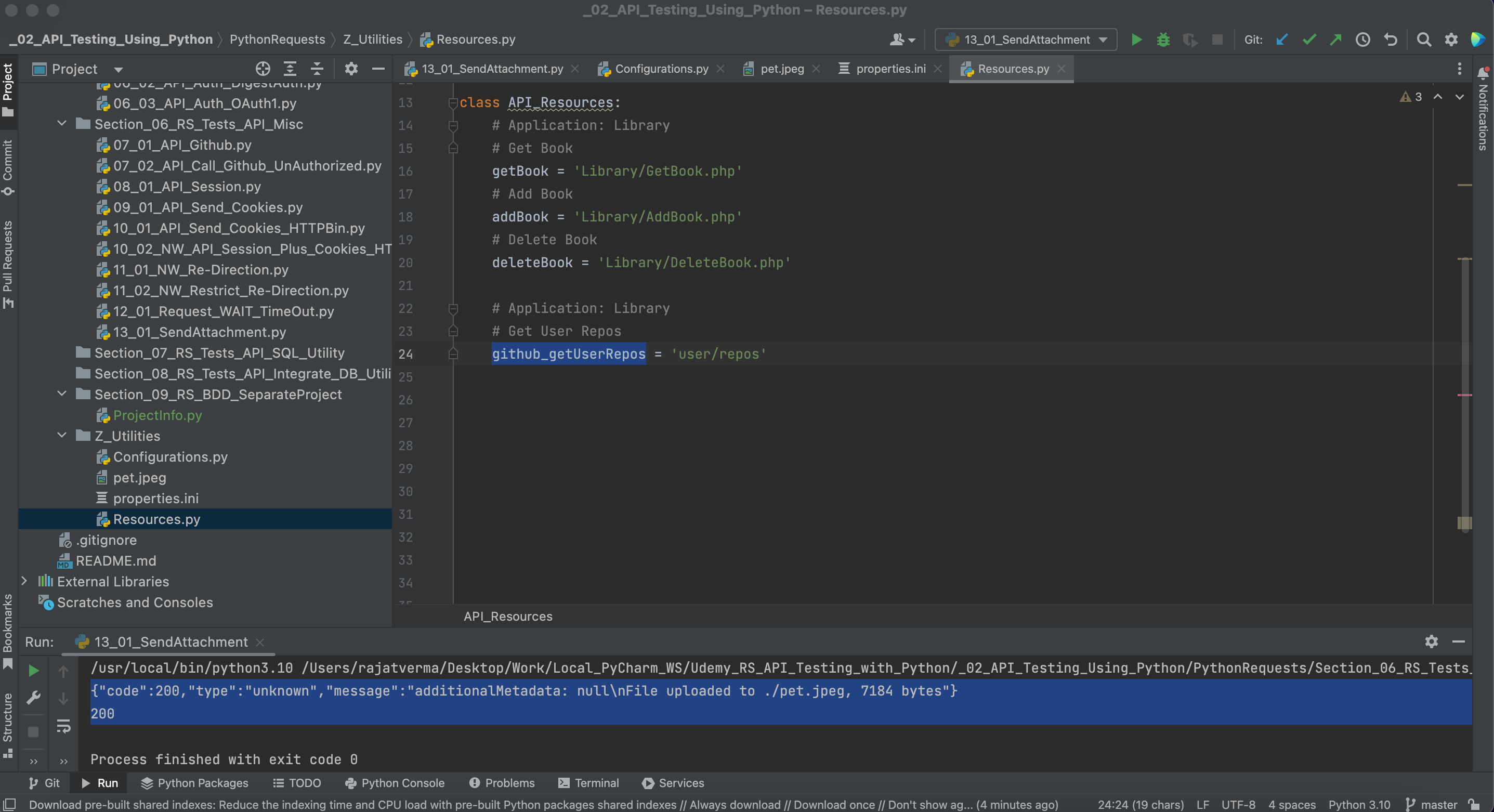Image resolution: width=1494 pixels, height=812 pixels.
Task: Click the Git update project arrow
Action: 1282,40
